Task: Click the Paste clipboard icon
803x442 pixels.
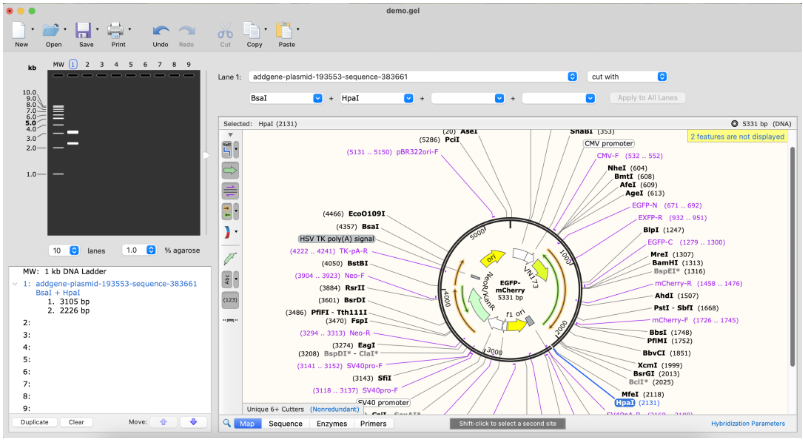Action: 284,30
